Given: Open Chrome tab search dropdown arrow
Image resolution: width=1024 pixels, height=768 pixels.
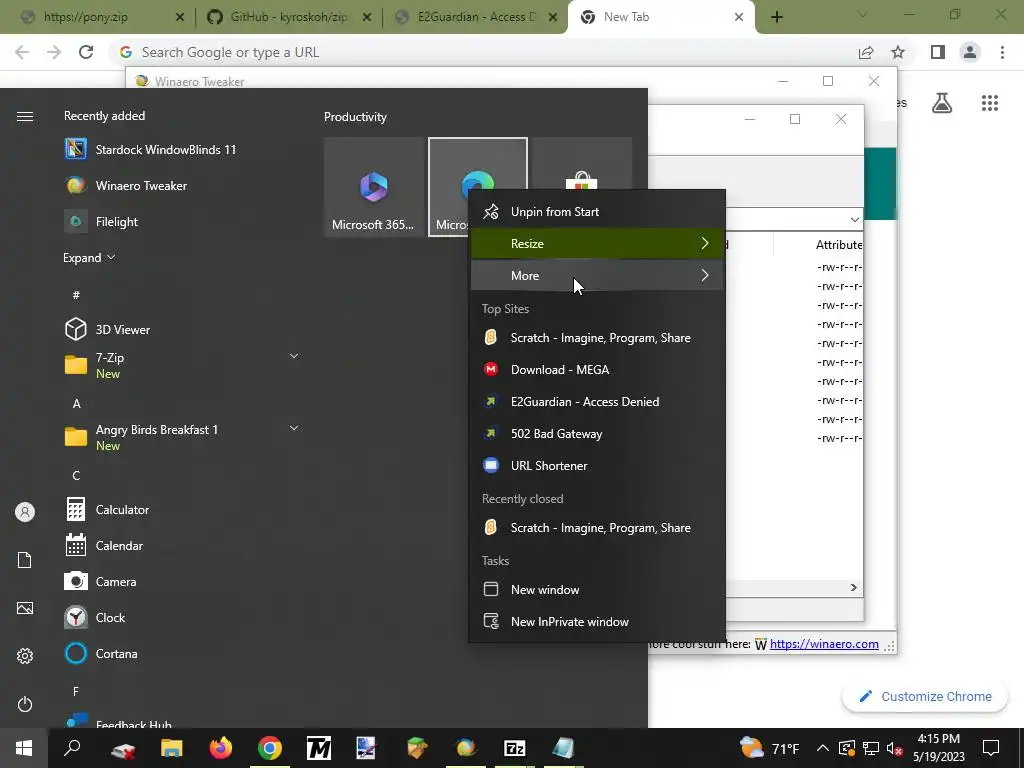Looking at the screenshot, I should [x=862, y=14].
